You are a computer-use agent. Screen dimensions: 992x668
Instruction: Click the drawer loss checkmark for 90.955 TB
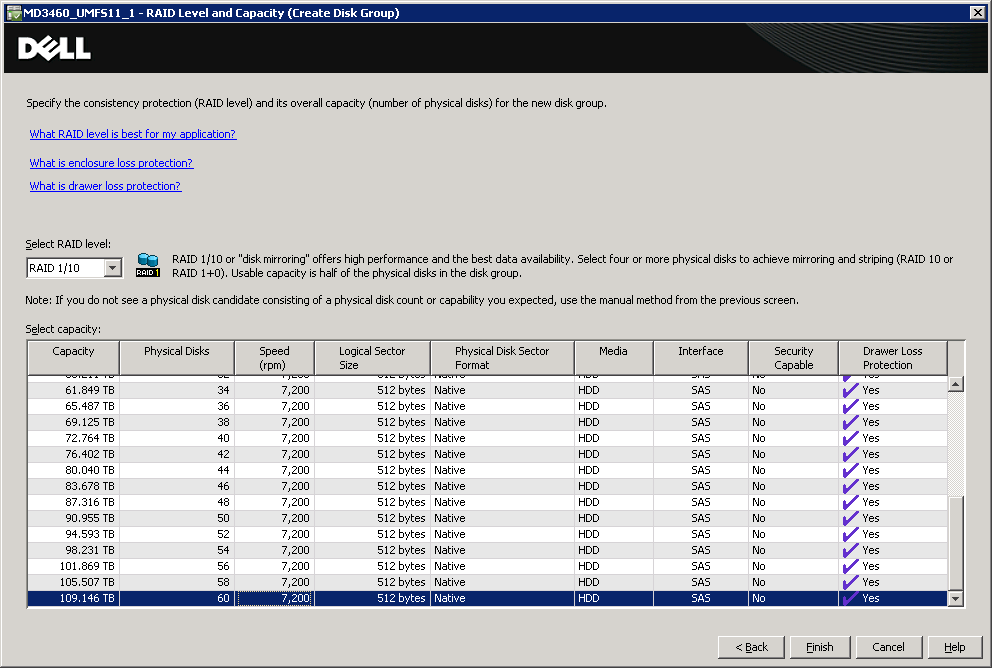[x=850, y=518]
